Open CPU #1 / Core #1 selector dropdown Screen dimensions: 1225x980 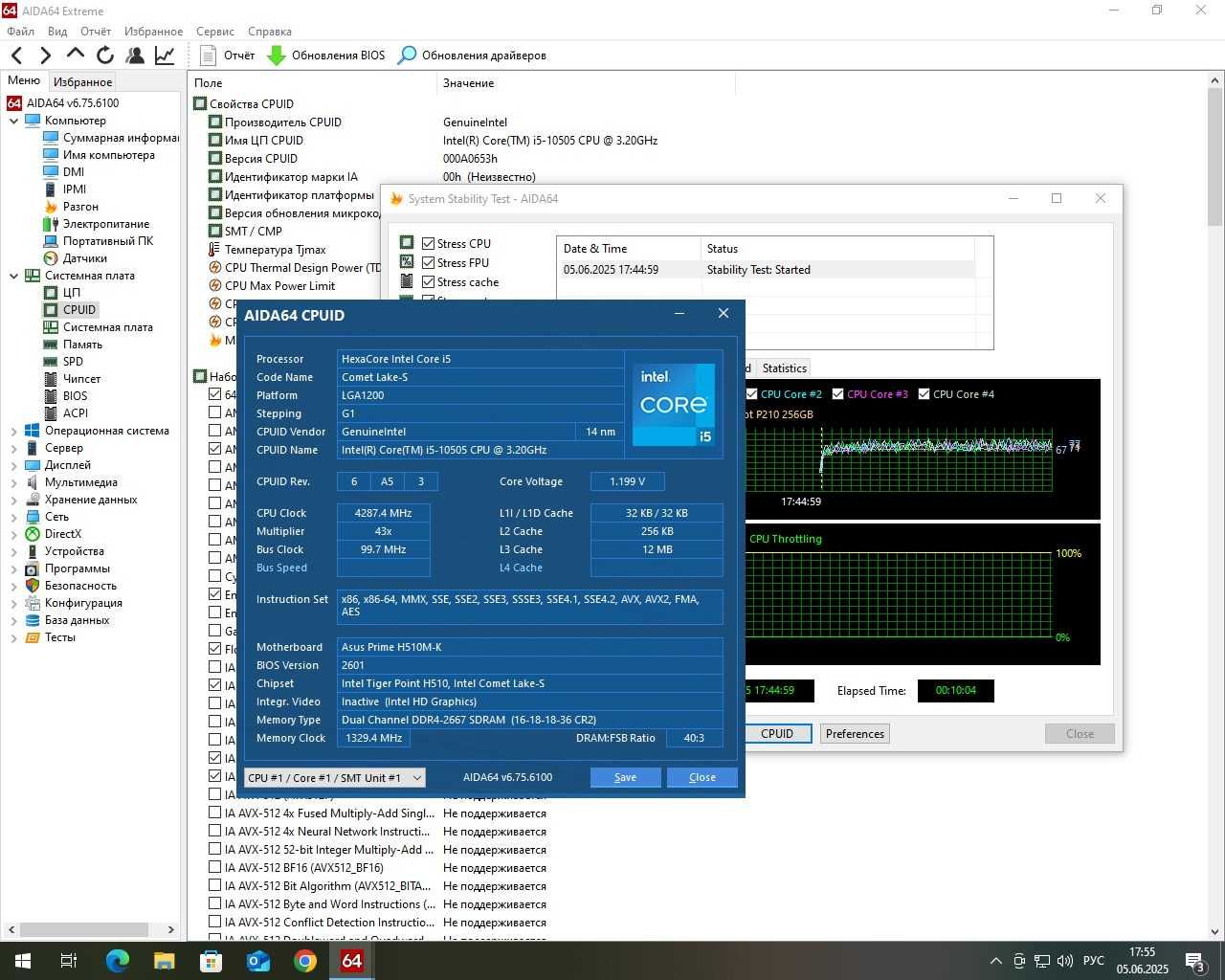point(334,778)
